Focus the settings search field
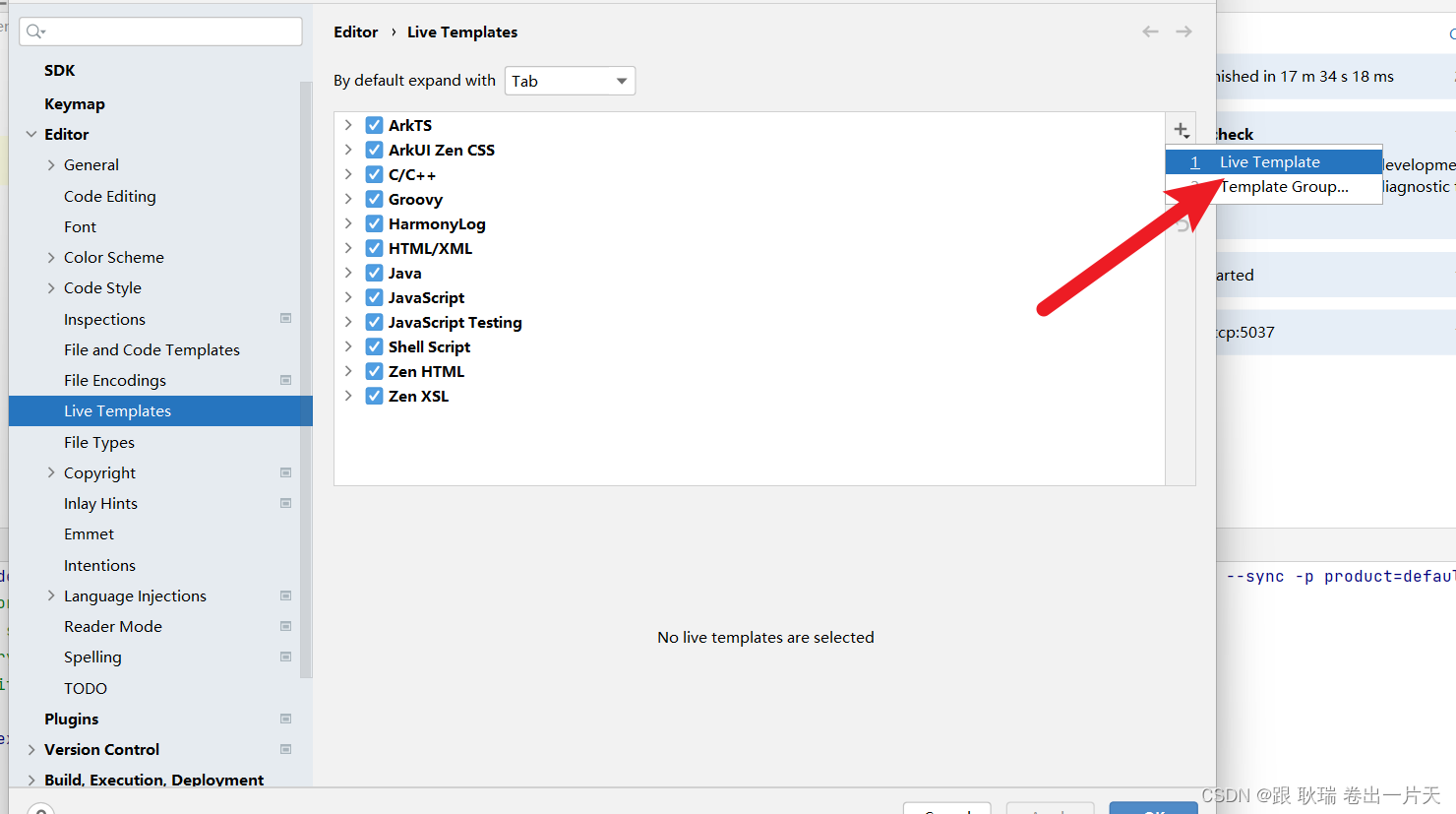 click(160, 31)
